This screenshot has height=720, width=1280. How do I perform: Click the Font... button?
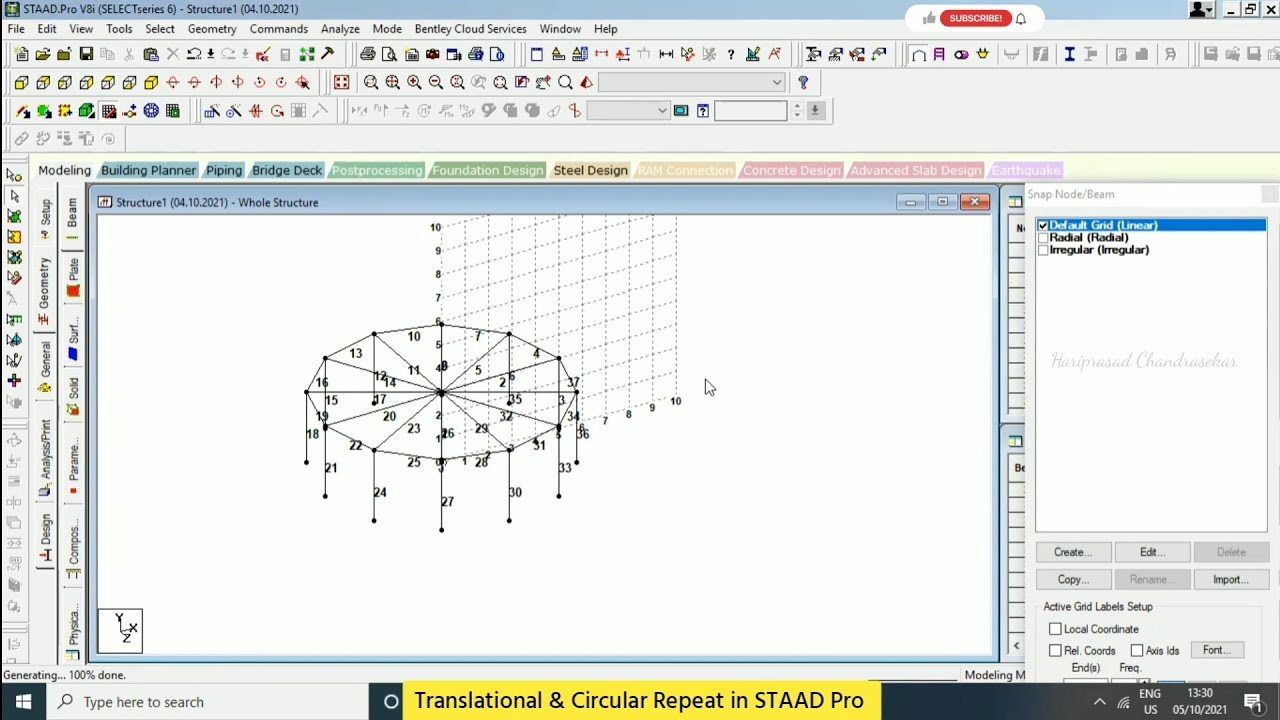coord(1217,650)
